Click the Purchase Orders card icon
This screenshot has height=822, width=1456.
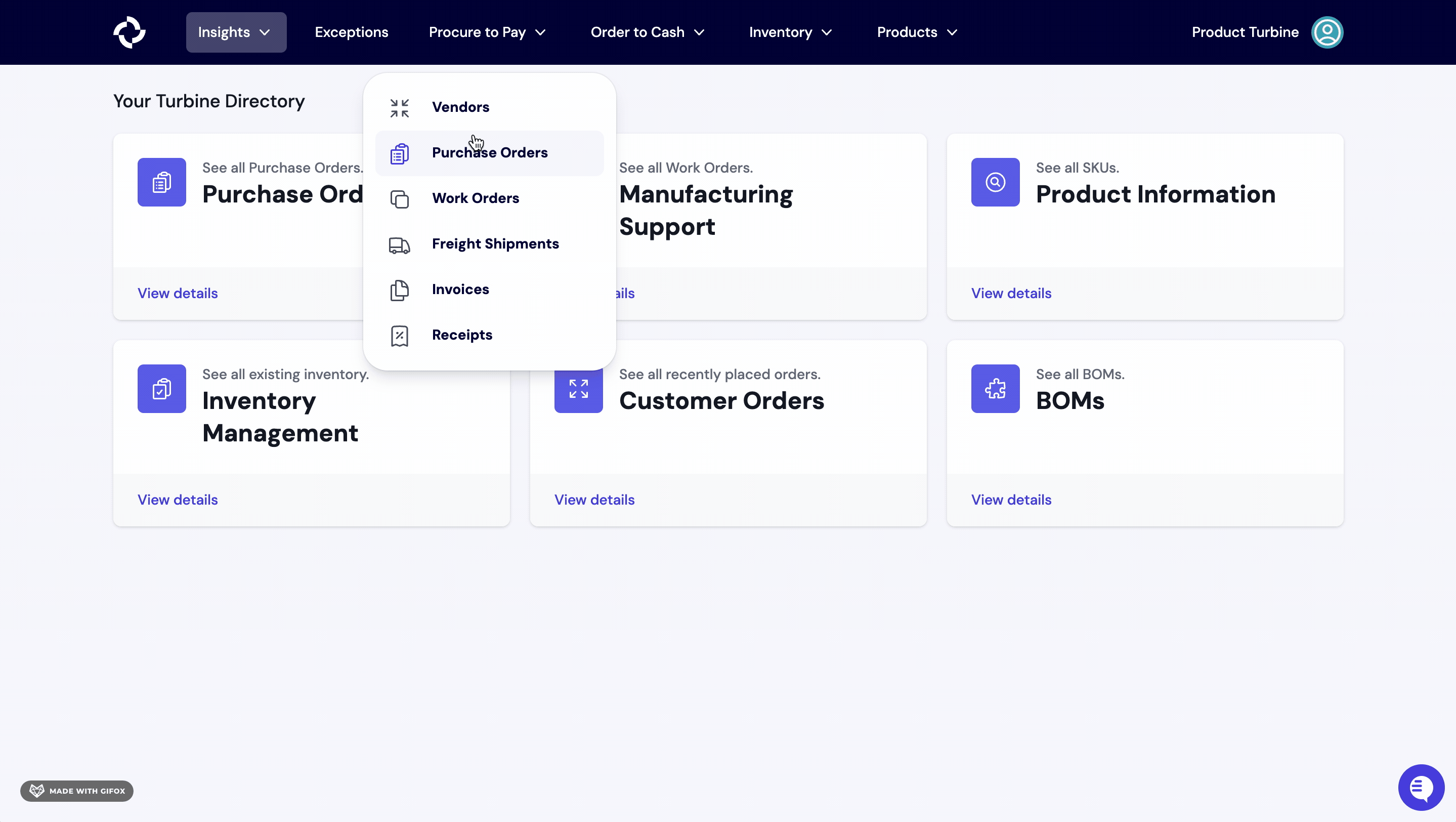[162, 182]
